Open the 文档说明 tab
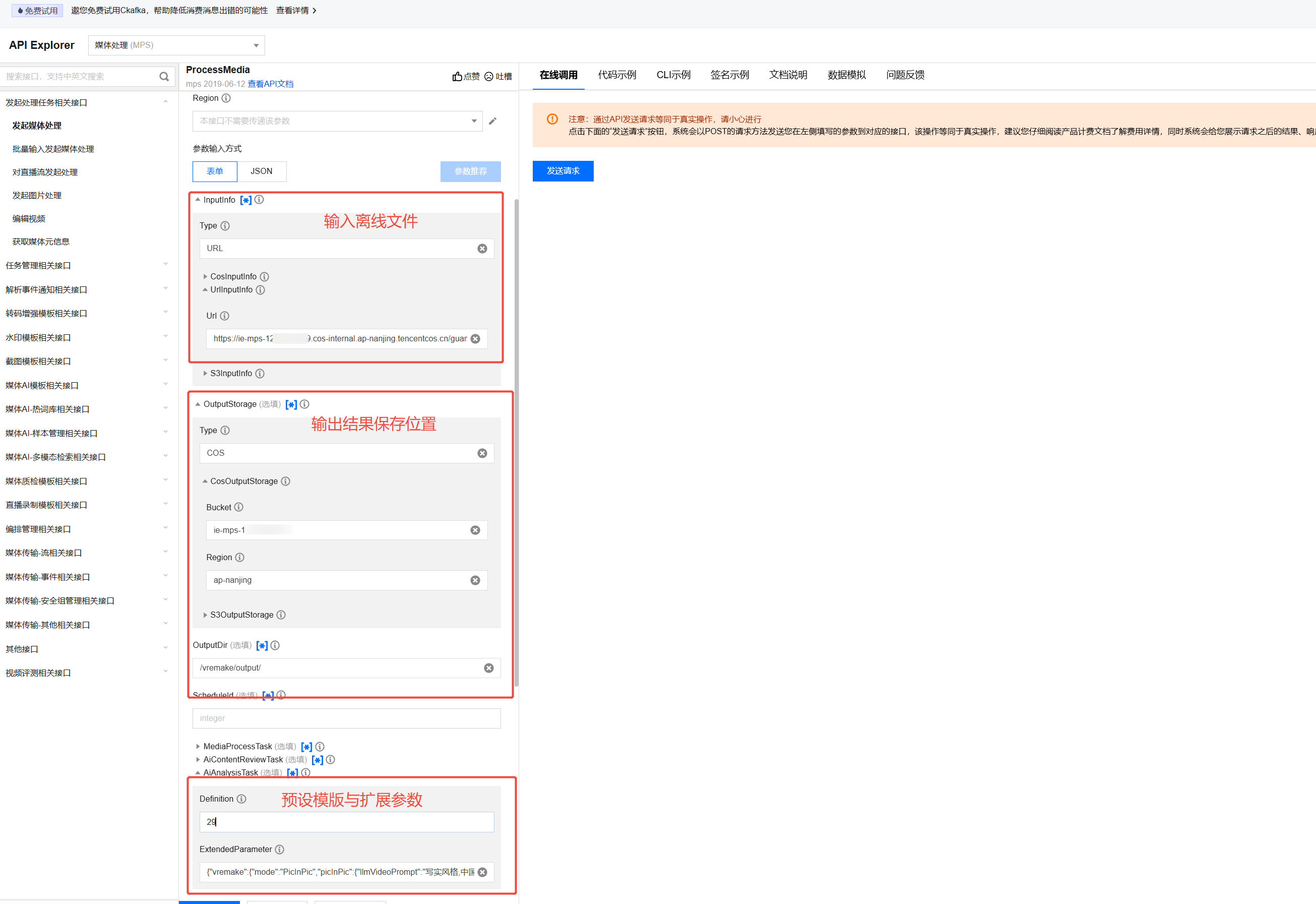 788,75
